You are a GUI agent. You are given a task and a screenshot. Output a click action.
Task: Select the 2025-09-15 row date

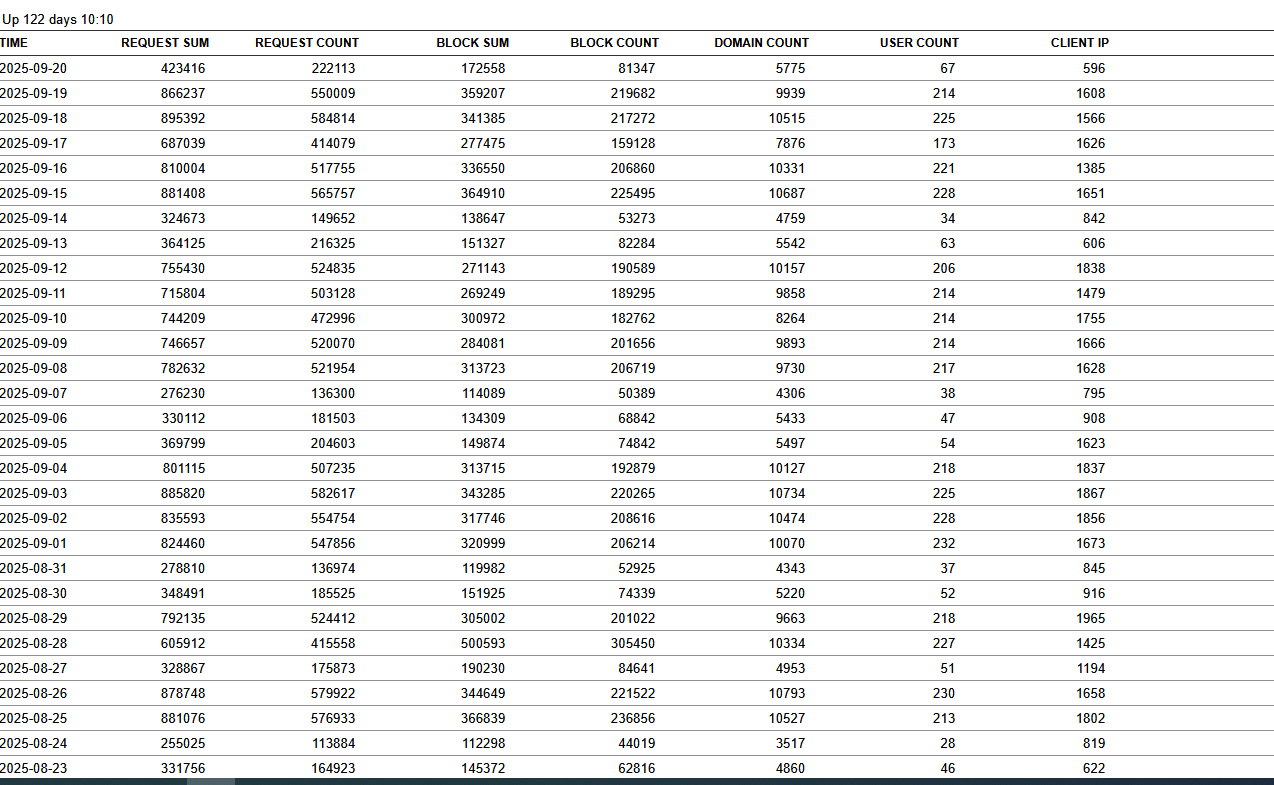34,194
